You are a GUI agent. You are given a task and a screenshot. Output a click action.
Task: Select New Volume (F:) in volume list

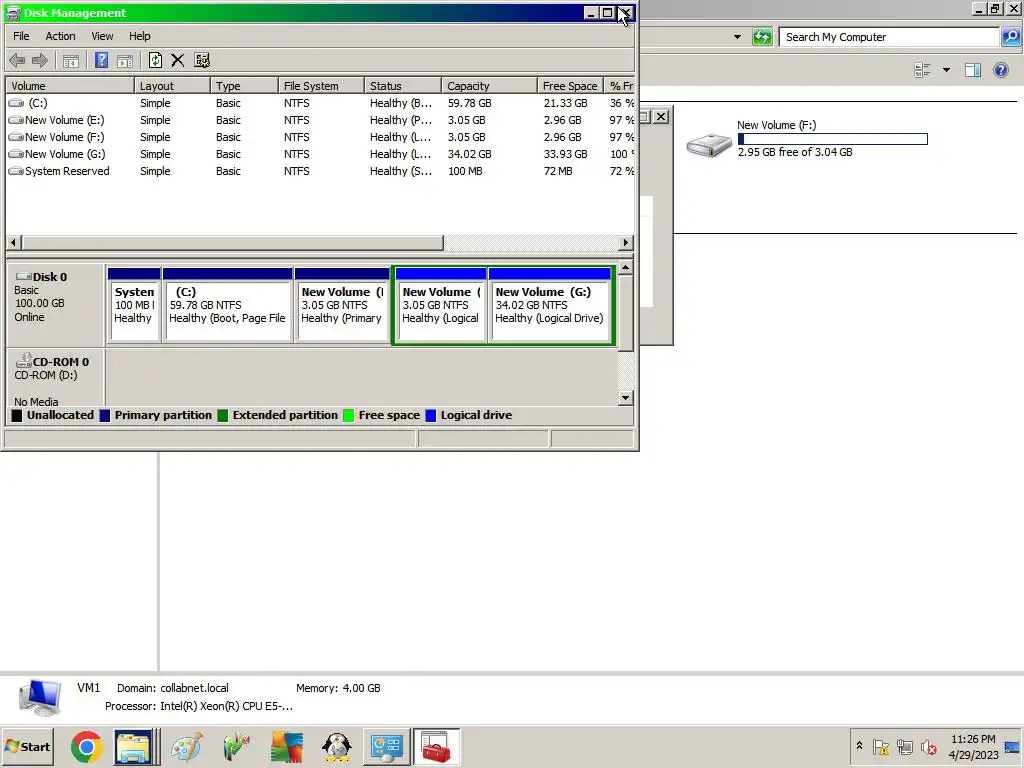[x=320, y=137]
